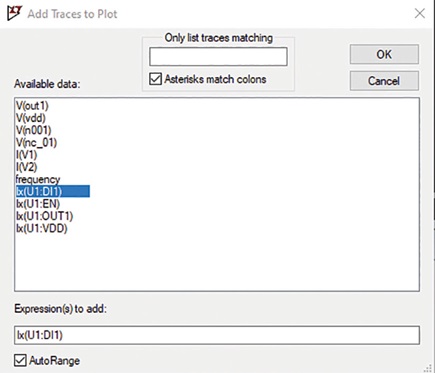Choose the frequency data entry
This screenshot has width=435, height=373.
pos(38,179)
